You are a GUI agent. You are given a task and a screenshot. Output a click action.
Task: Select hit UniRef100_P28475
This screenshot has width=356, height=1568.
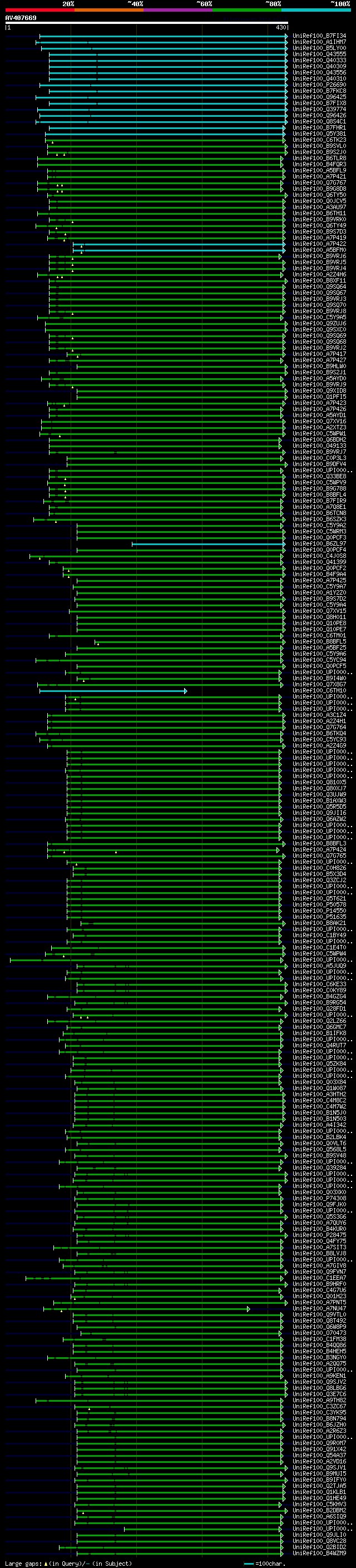[319, 1235]
